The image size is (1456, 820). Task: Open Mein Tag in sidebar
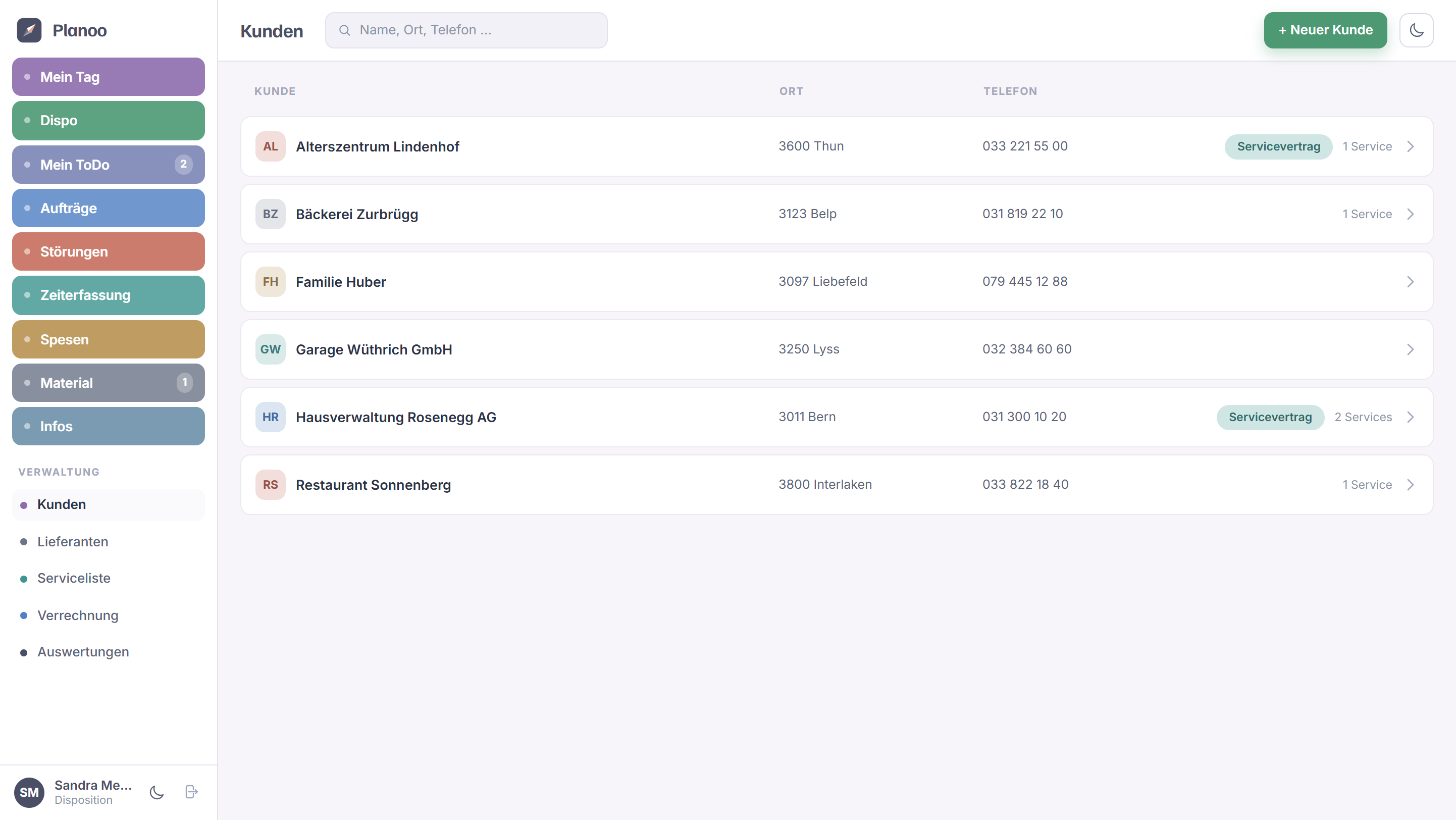(x=109, y=77)
